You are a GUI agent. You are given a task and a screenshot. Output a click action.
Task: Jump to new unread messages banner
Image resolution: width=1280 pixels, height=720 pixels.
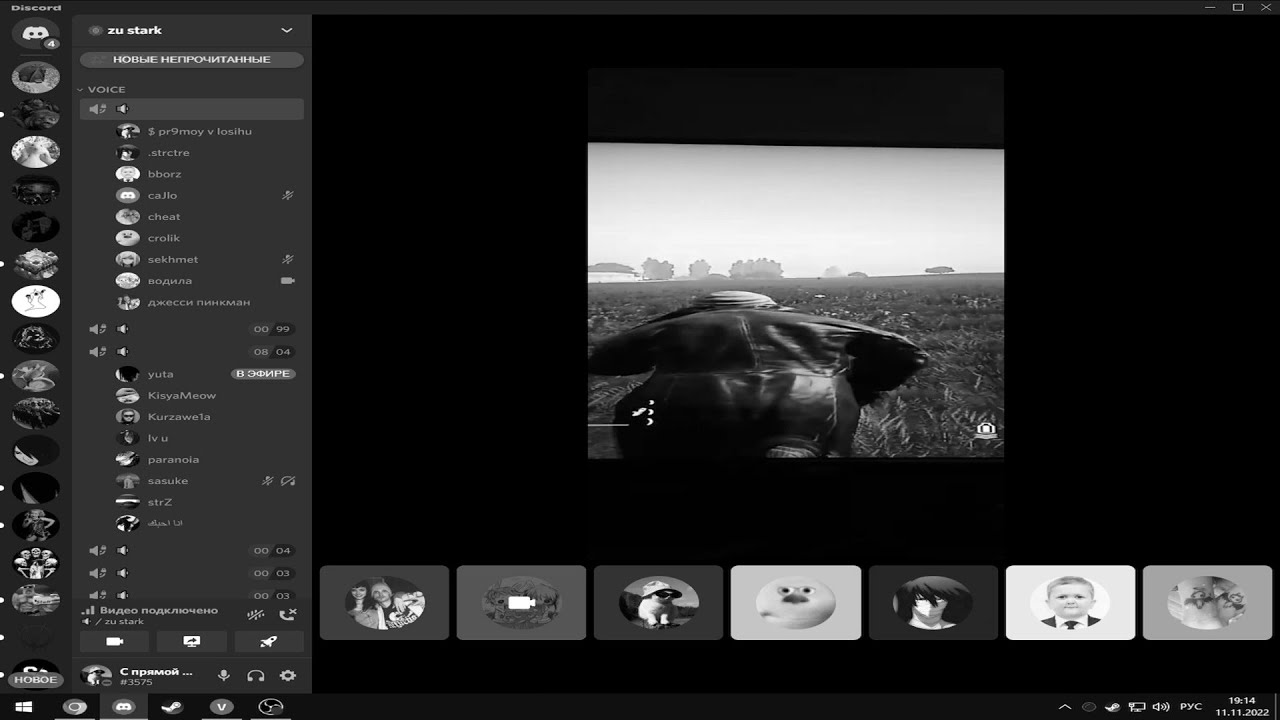[x=192, y=59]
